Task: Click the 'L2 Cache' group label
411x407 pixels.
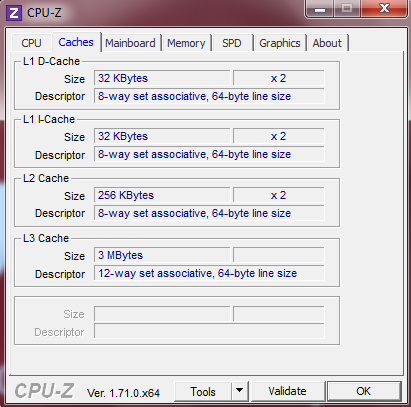Action: pos(46,178)
